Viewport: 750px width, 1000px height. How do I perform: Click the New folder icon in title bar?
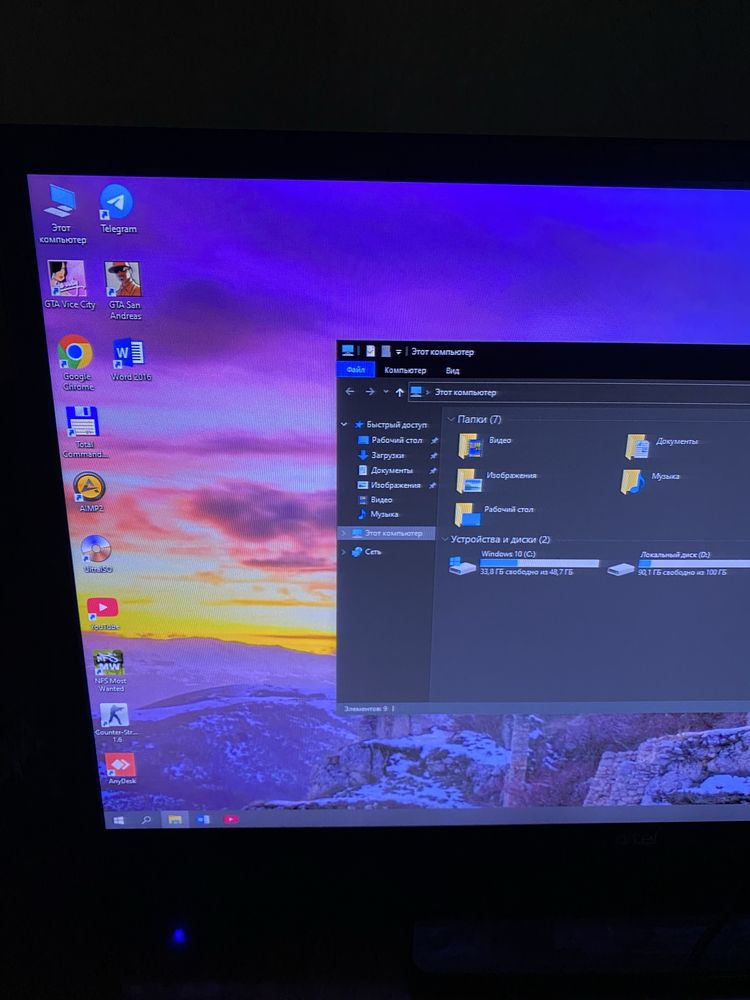click(385, 351)
